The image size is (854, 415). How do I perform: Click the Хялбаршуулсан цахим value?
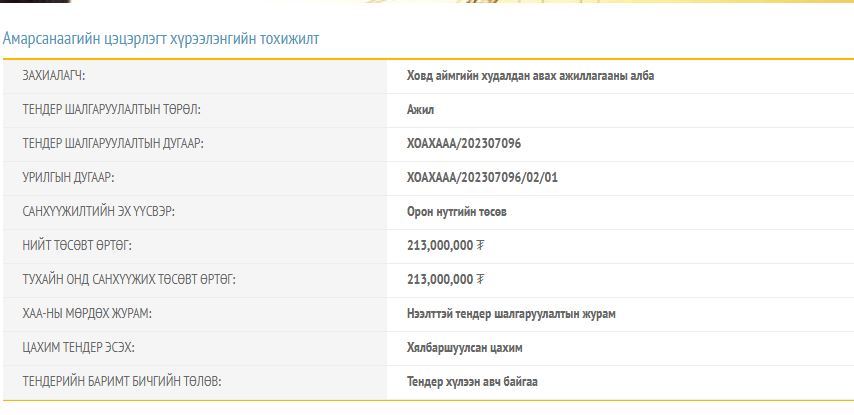[464, 347]
